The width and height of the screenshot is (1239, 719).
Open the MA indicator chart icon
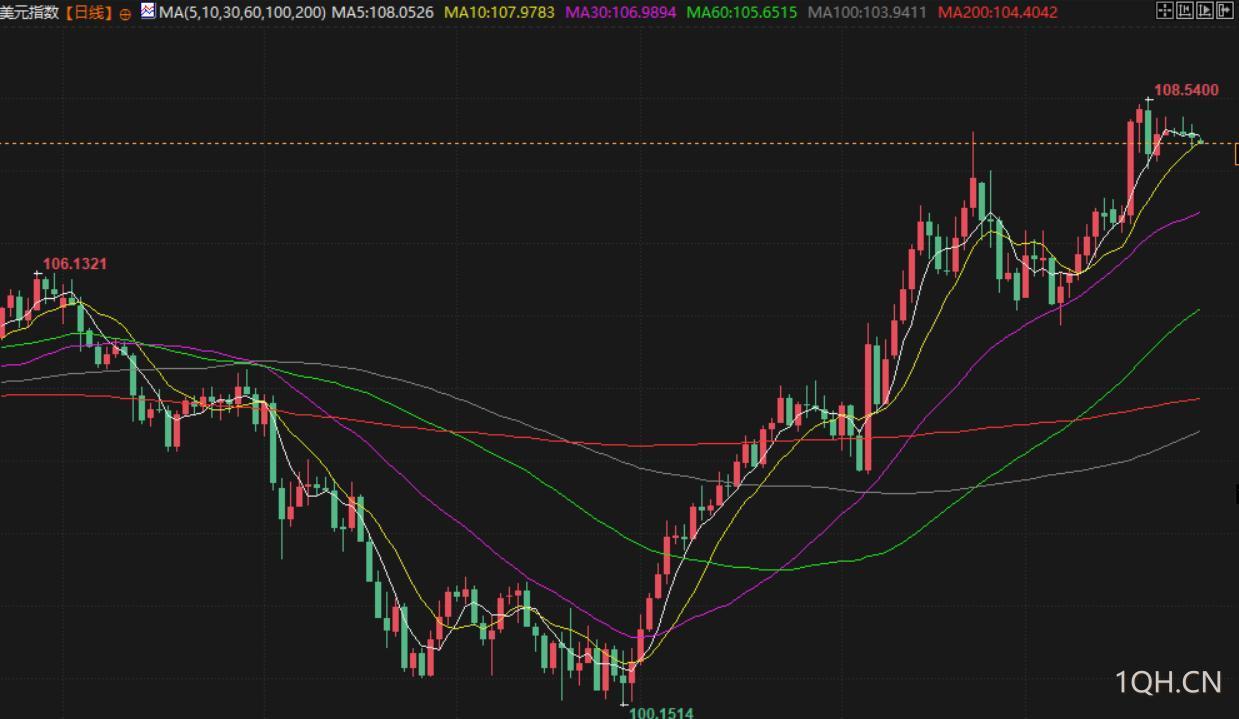(148, 11)
